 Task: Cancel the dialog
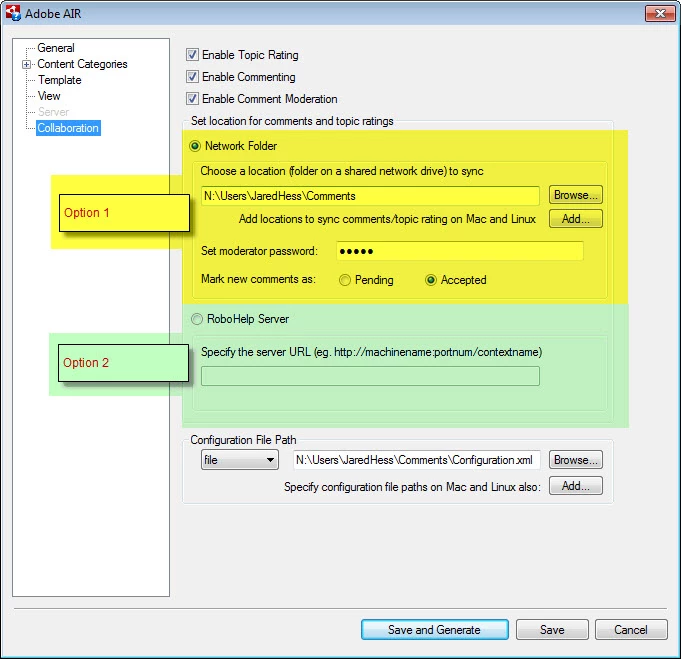point(631,629)
